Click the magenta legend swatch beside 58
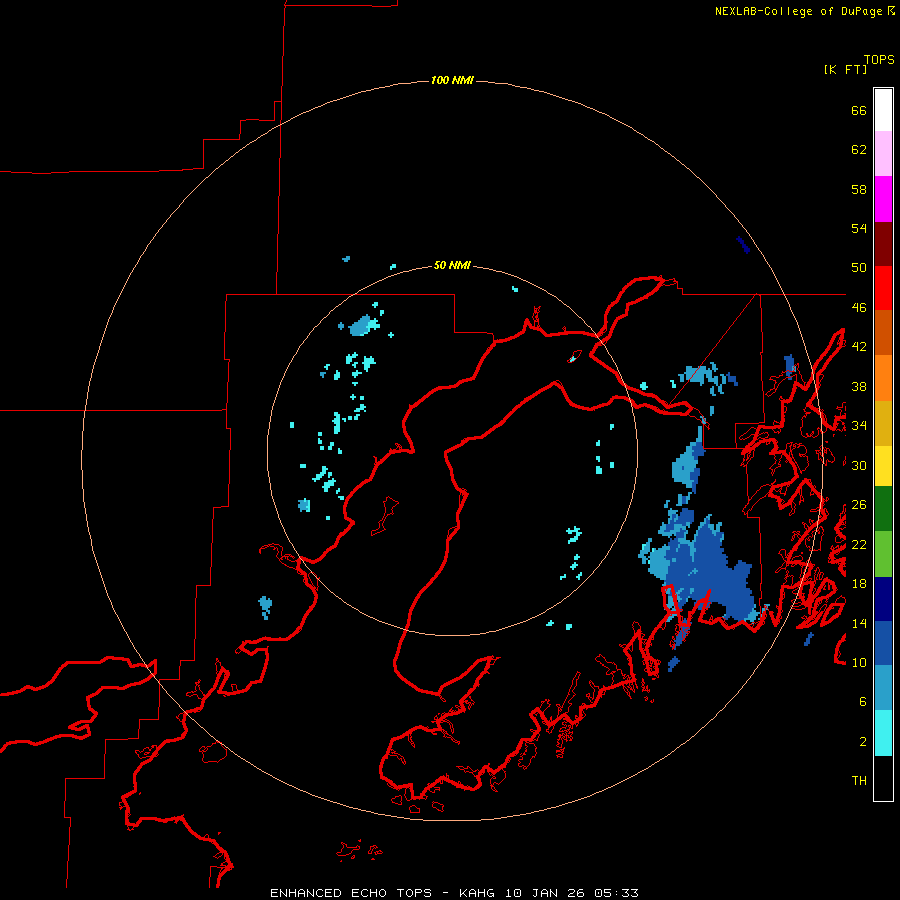900x900 pixels. point(883,199)
